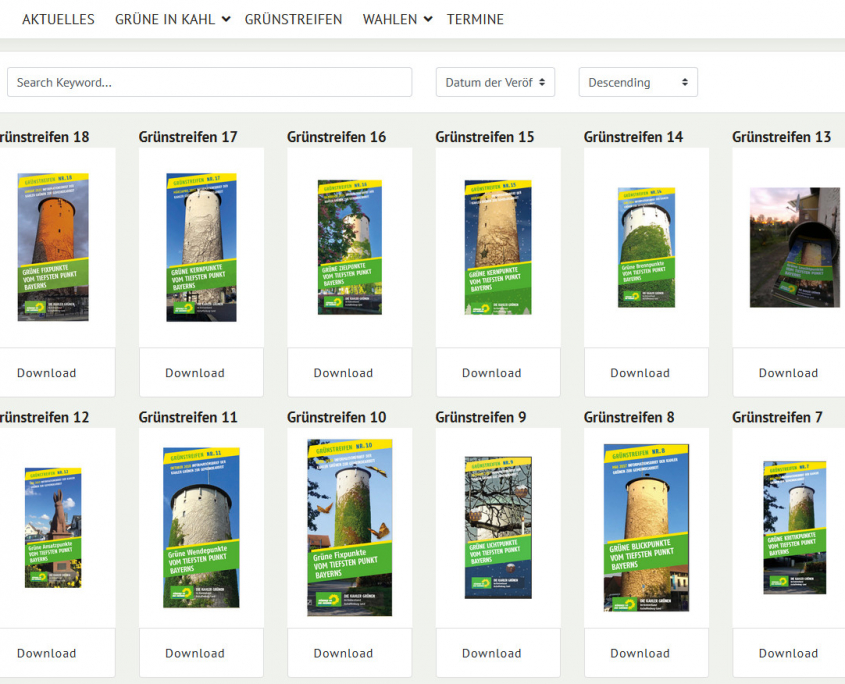Viewport: 845px width, 684px height.
Task: Open the Datum der Veröffentlichung sort dropdown
Action: [x=495, y=82]
